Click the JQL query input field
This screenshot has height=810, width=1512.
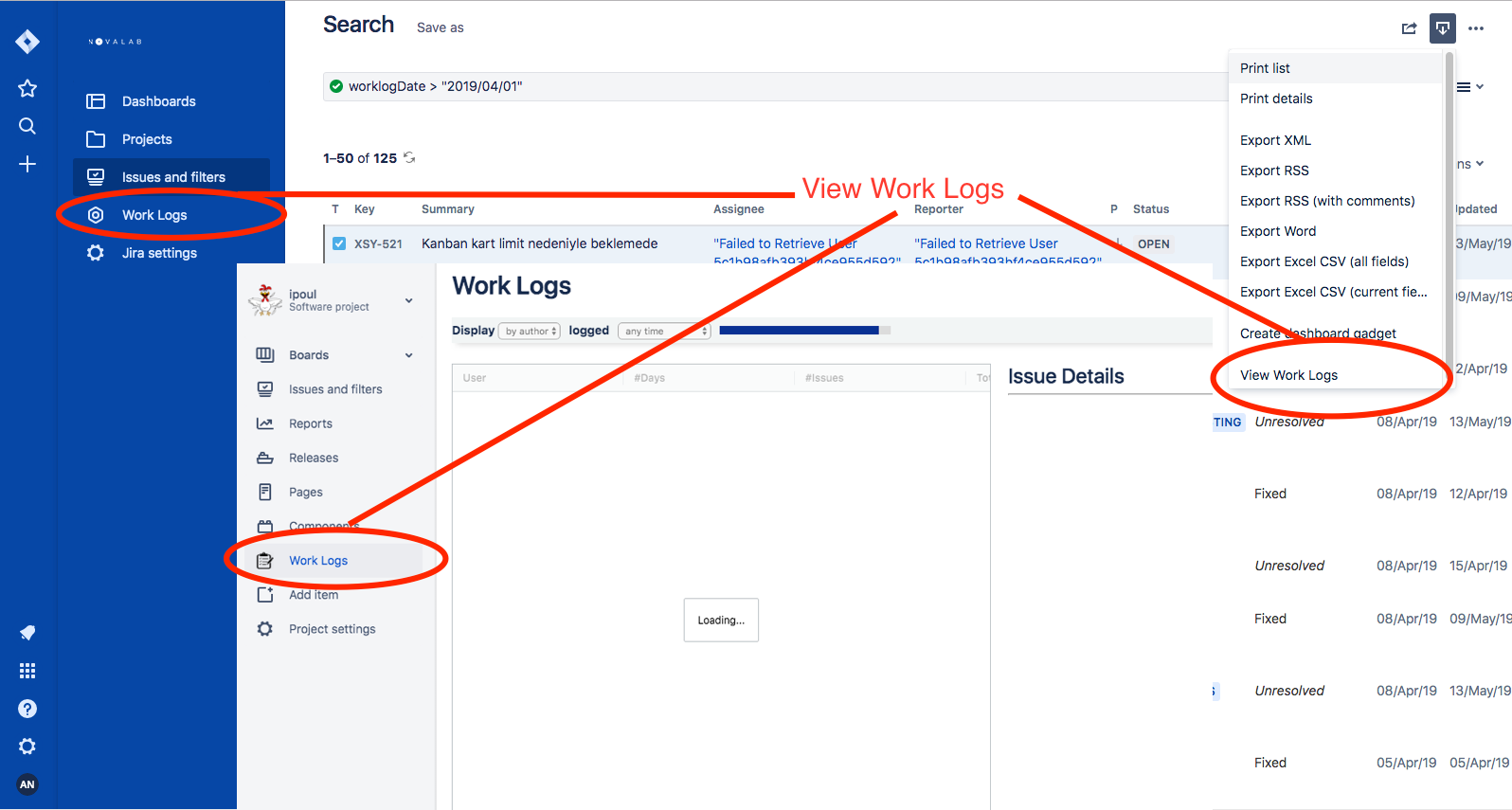click(775, 86)
